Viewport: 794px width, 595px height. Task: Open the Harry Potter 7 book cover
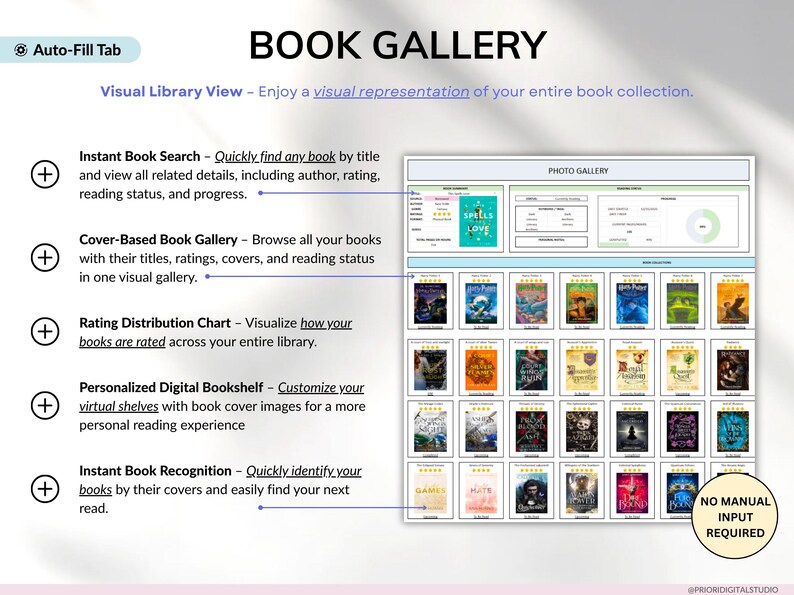click(x=733, y=303)
